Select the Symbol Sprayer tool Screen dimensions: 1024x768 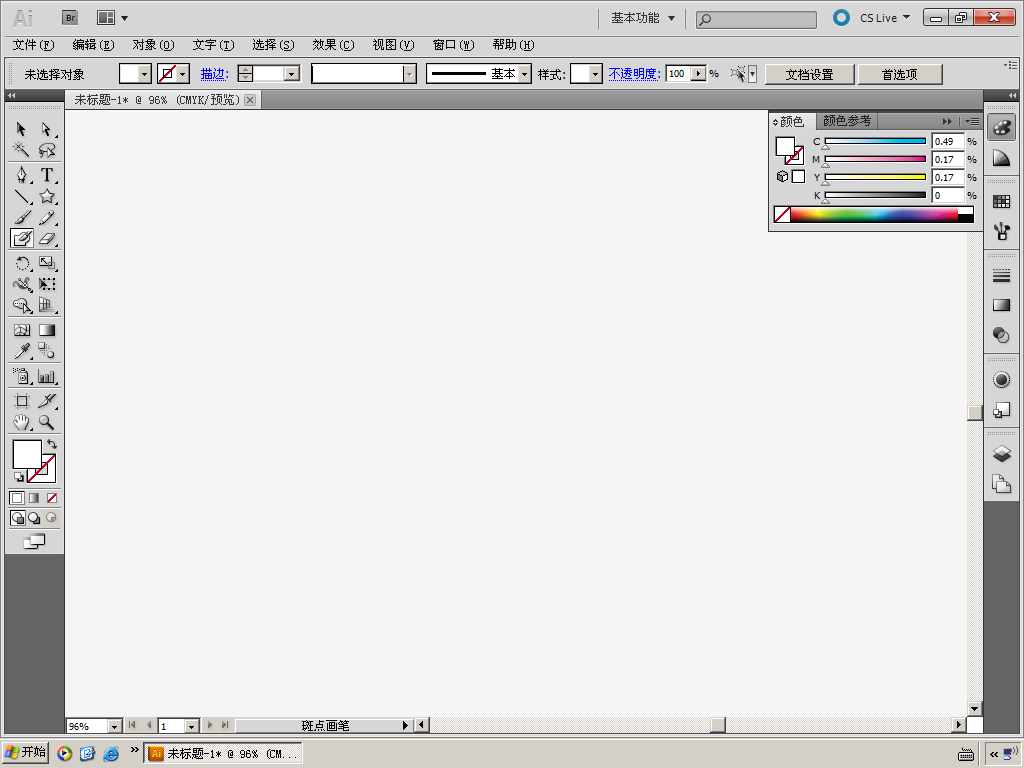pos(21,376)
